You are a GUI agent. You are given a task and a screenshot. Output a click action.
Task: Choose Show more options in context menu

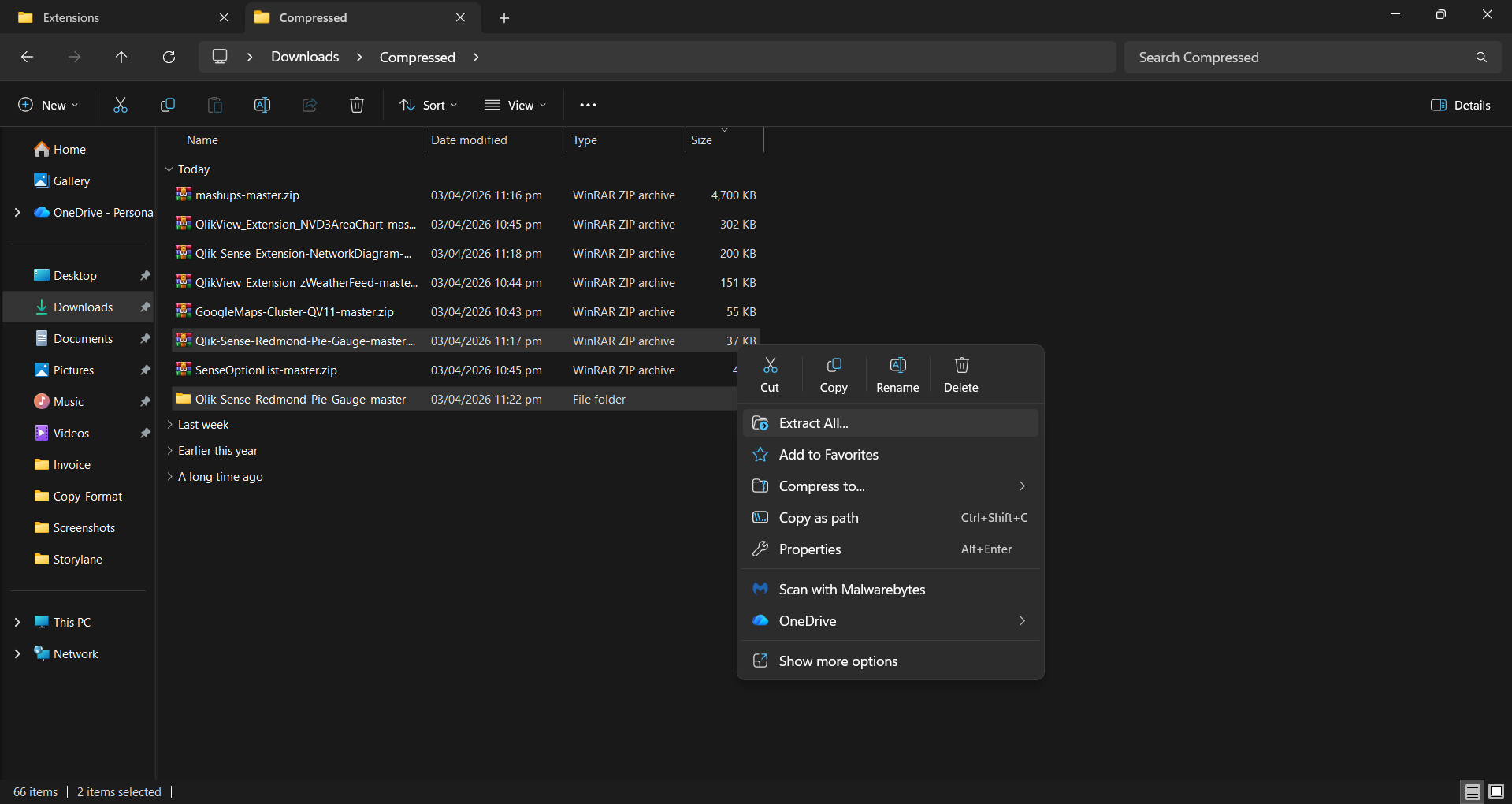coord(838,661)
